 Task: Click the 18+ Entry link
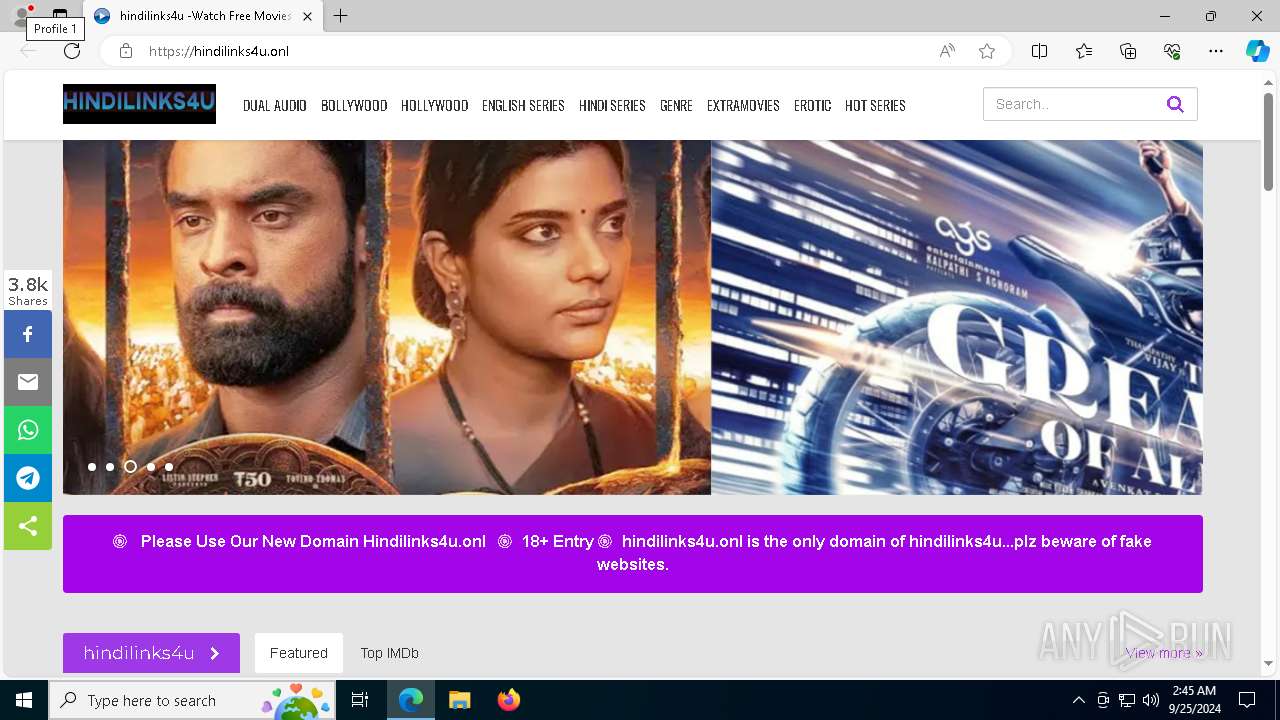[x=558, y=541]
